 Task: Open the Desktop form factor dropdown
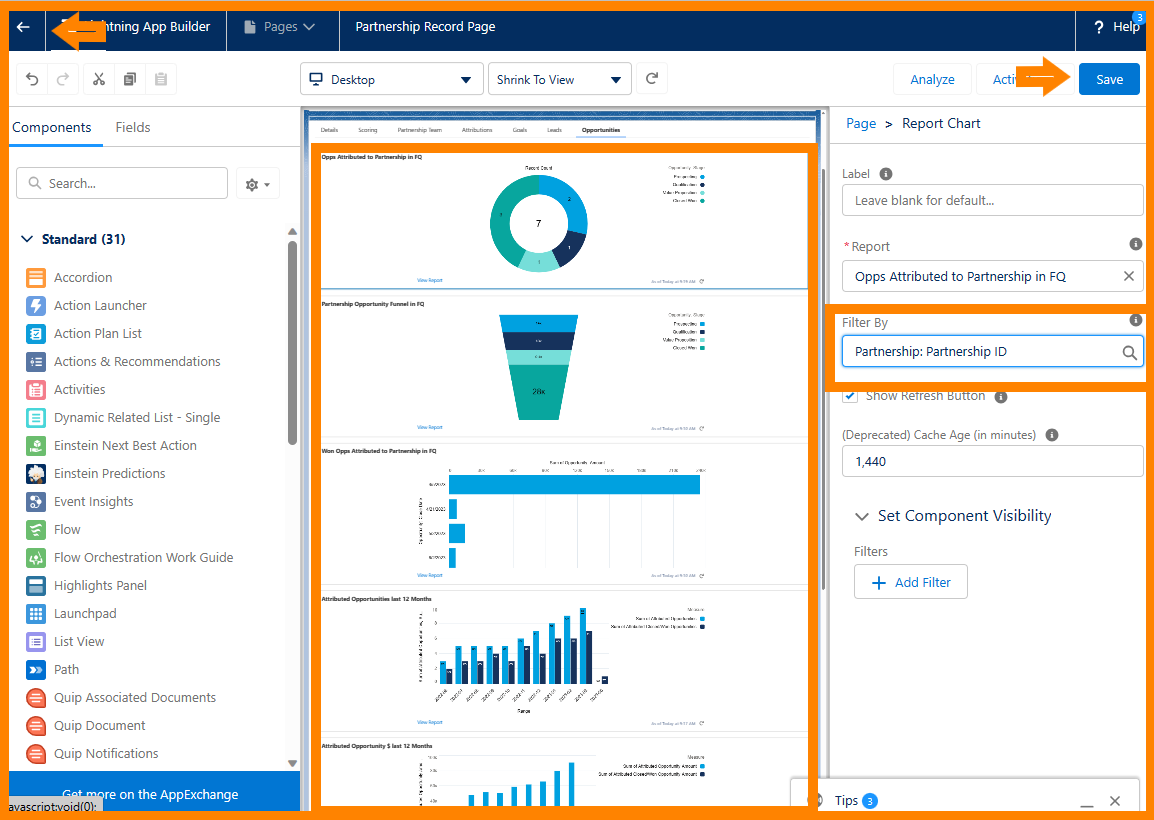point(392,79)
